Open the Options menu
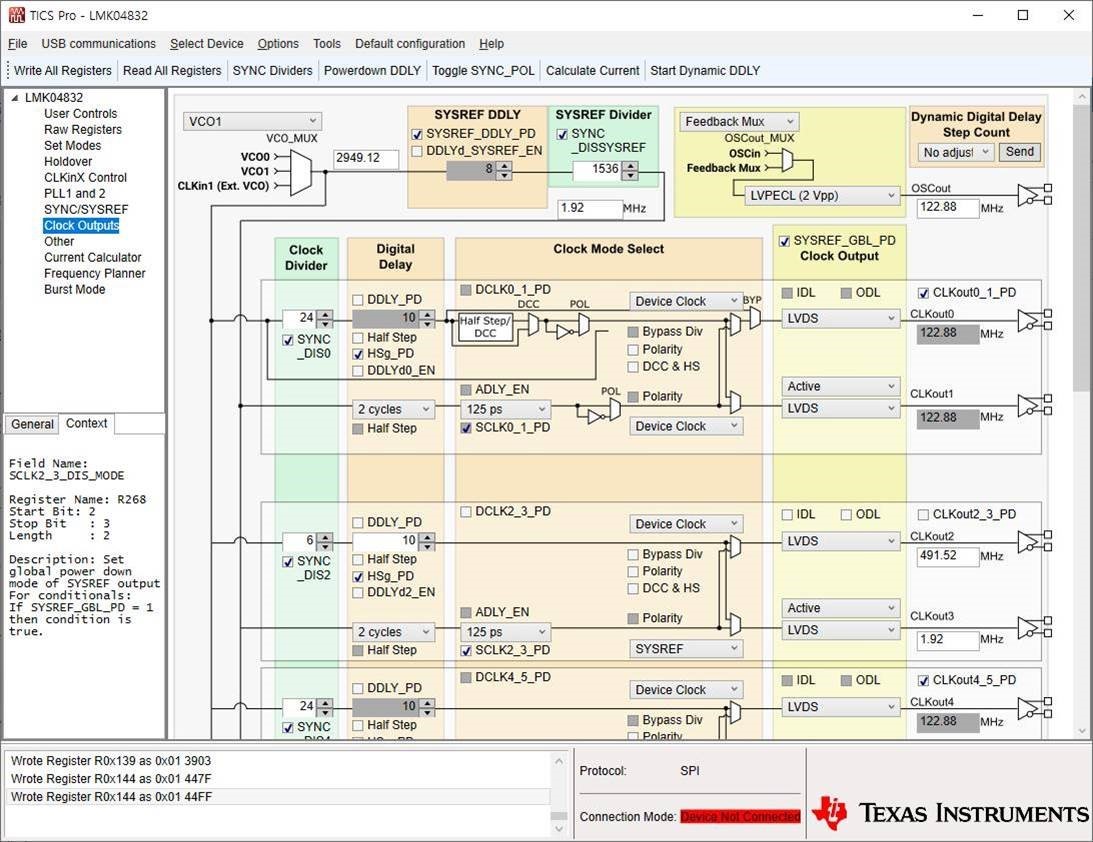The width and height of the screenshot is (1093, 842). pyautogui.click(x=278, y=44)
